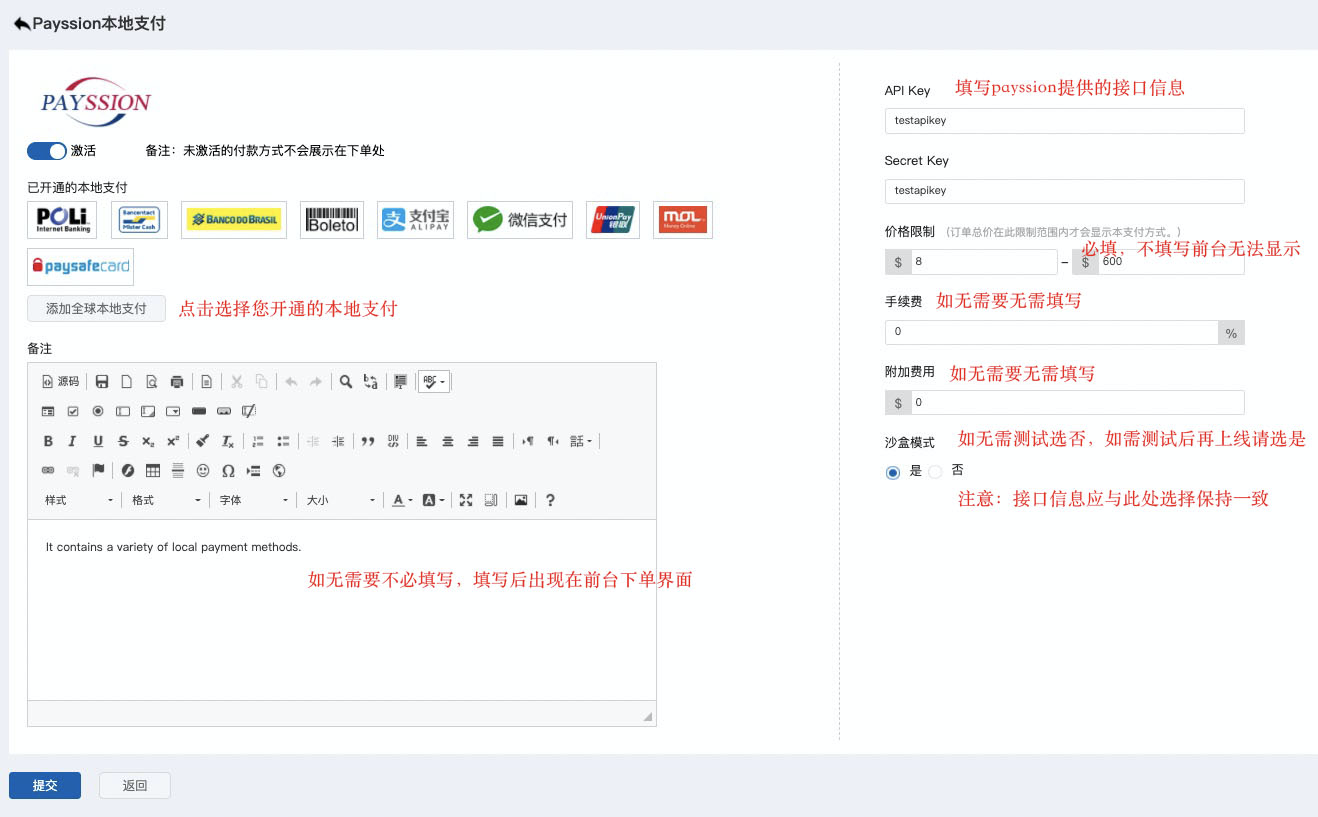Viewport: 1318px width, 817px height.
Task: Open the spell check ABC dropdown
Action: pos(434,381)
